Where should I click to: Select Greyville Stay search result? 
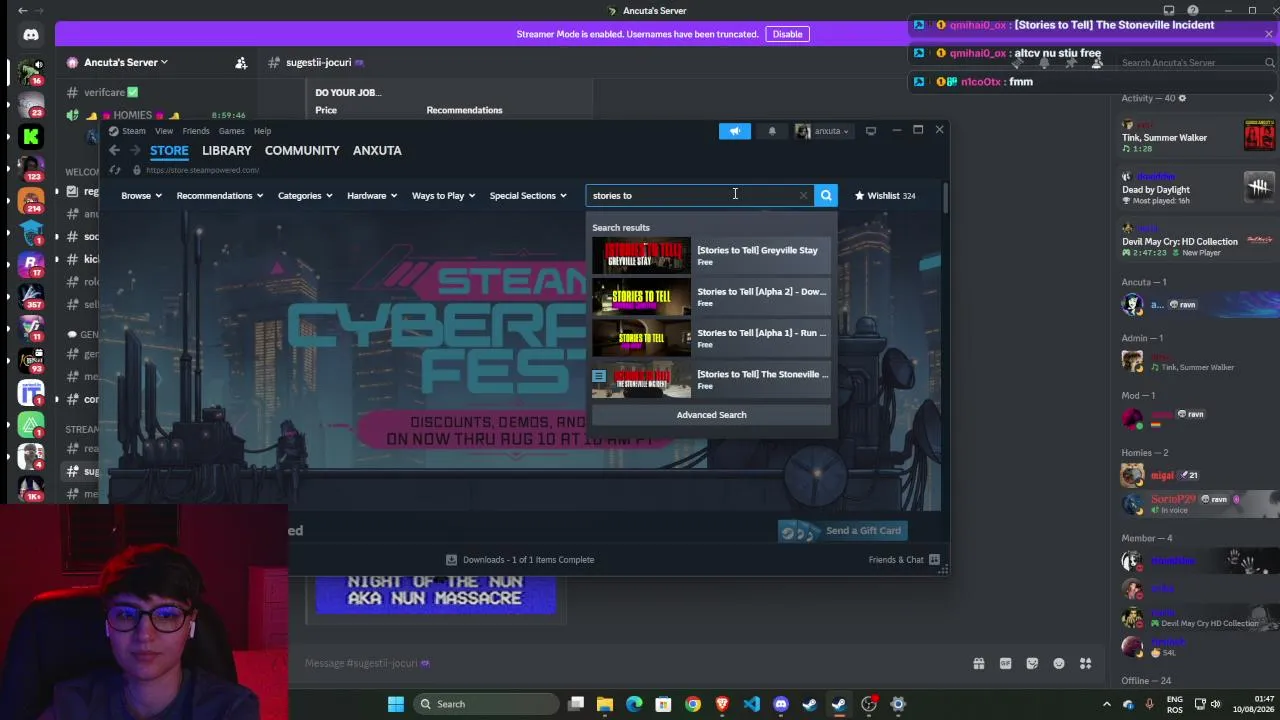point(711,256)
